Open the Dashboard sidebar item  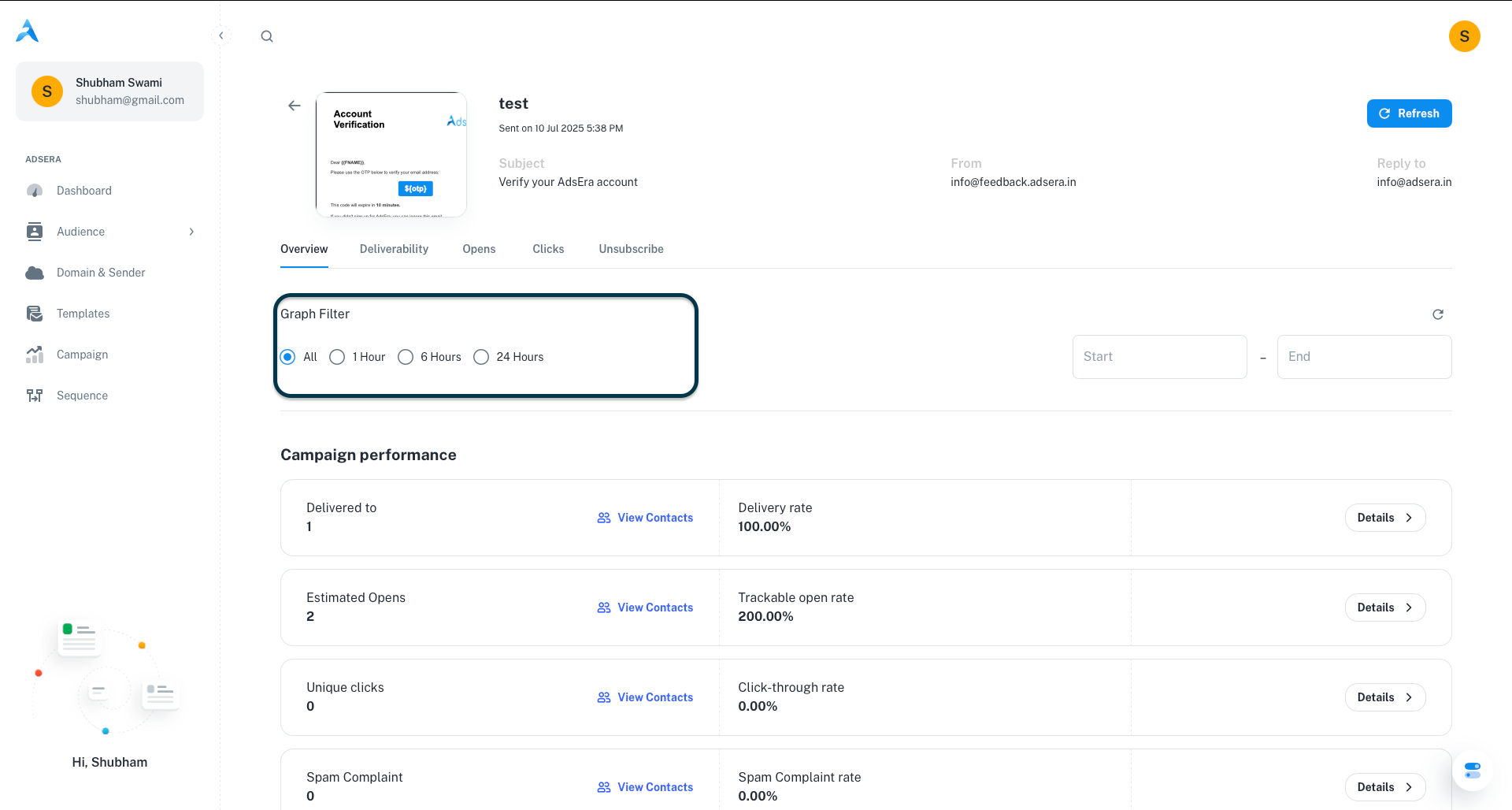click(83, 191)
